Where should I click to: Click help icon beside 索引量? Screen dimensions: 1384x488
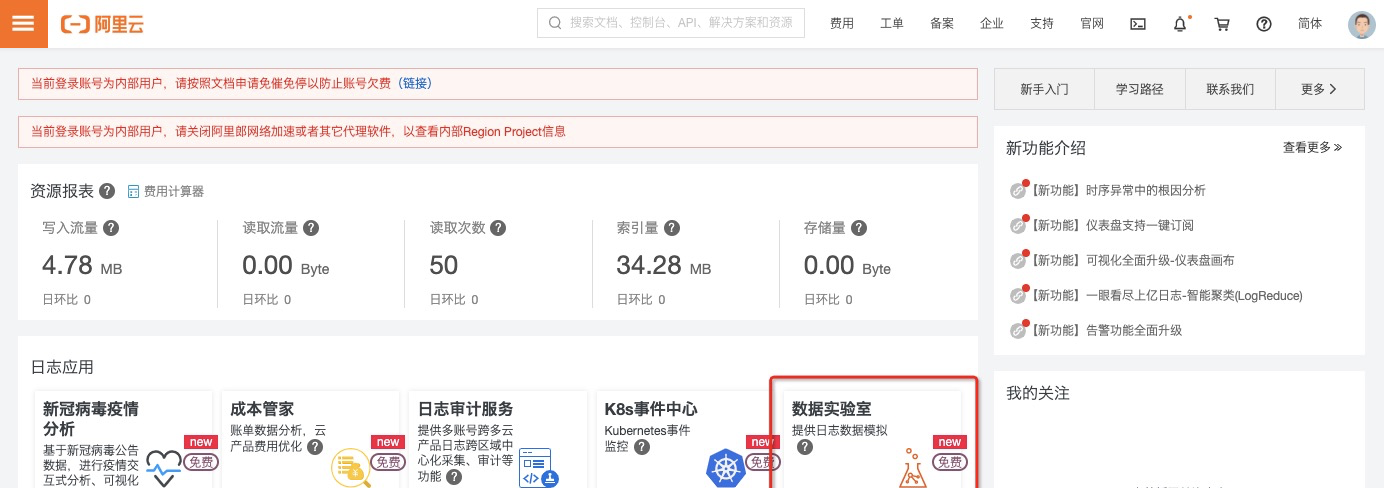(x=671, y=228)
